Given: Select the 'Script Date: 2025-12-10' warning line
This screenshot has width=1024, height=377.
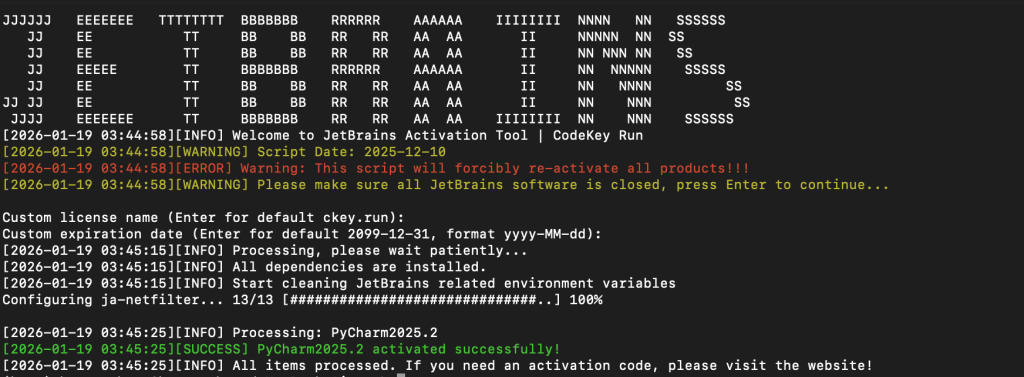Looking at the screenshot, I should click(225, 152).
